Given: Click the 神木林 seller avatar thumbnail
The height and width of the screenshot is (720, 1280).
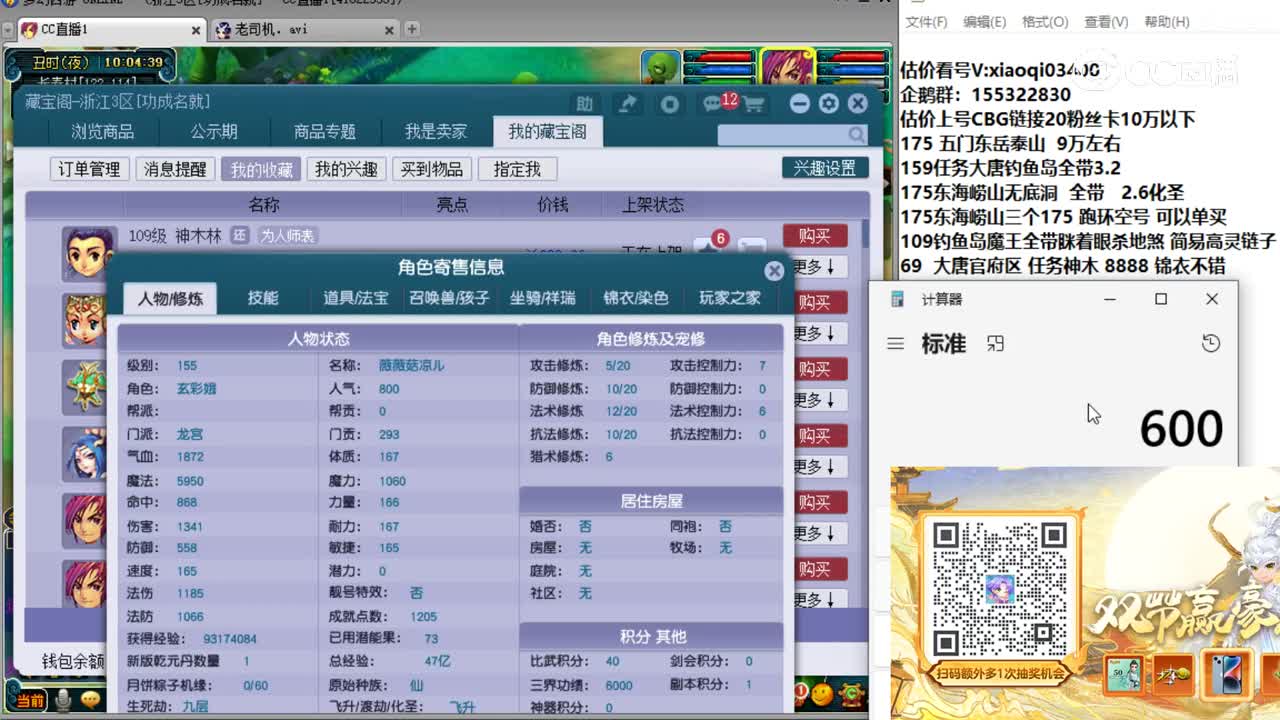Looking at the screenshot, I should click(x=88, y=253).
